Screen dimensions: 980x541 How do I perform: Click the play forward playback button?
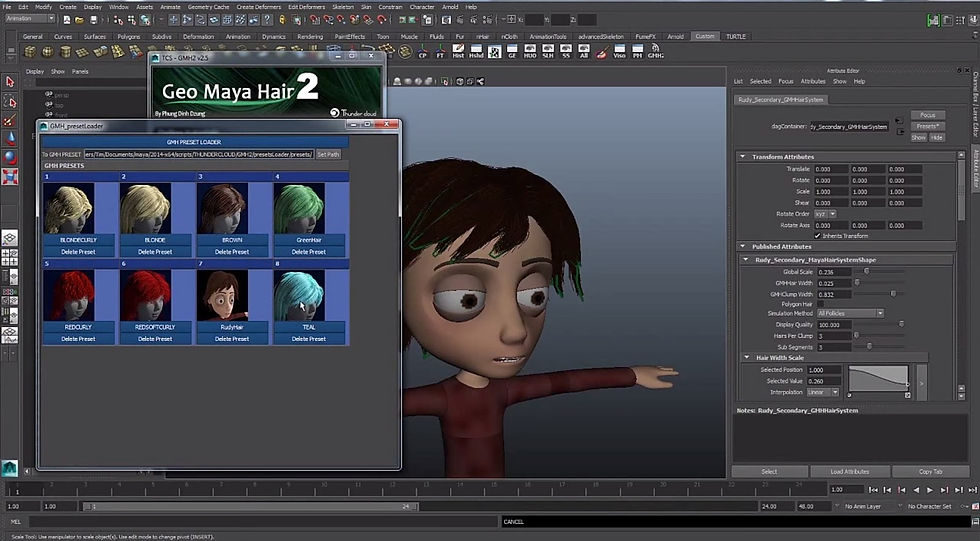930,490
